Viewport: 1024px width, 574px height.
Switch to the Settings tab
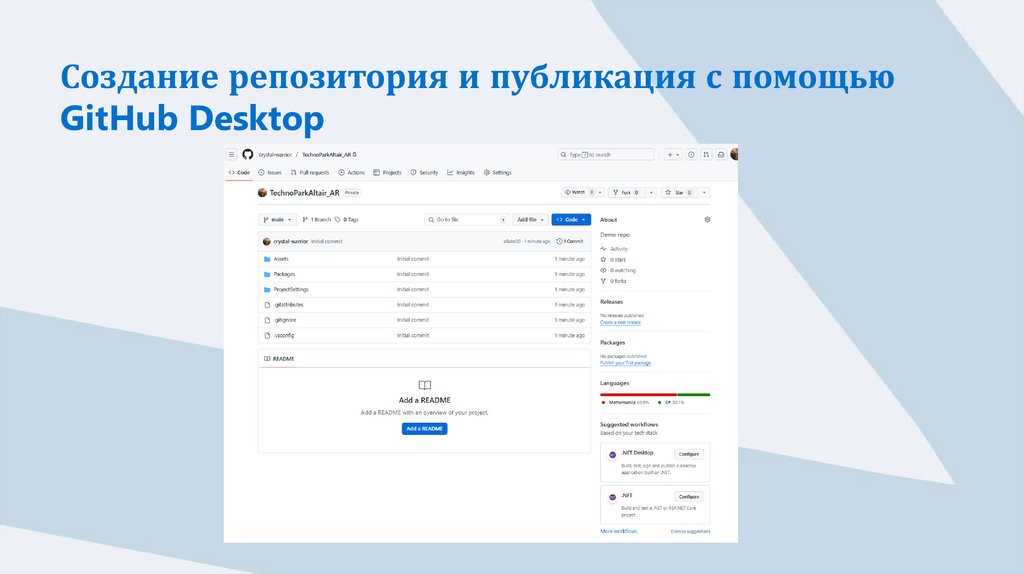point(498,172)
